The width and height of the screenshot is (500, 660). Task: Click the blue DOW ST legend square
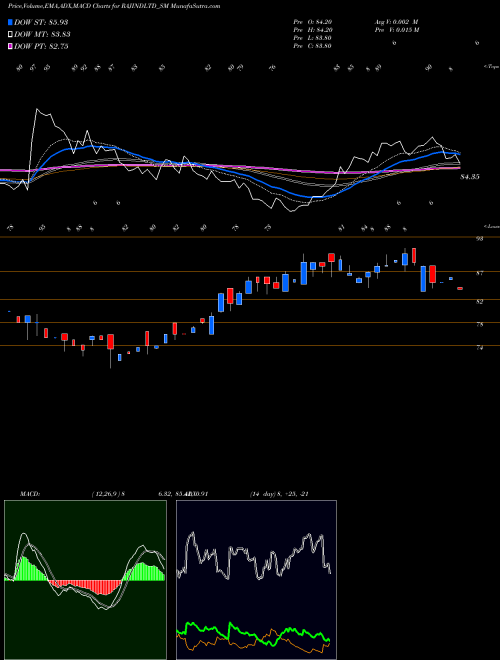[10, 22]
